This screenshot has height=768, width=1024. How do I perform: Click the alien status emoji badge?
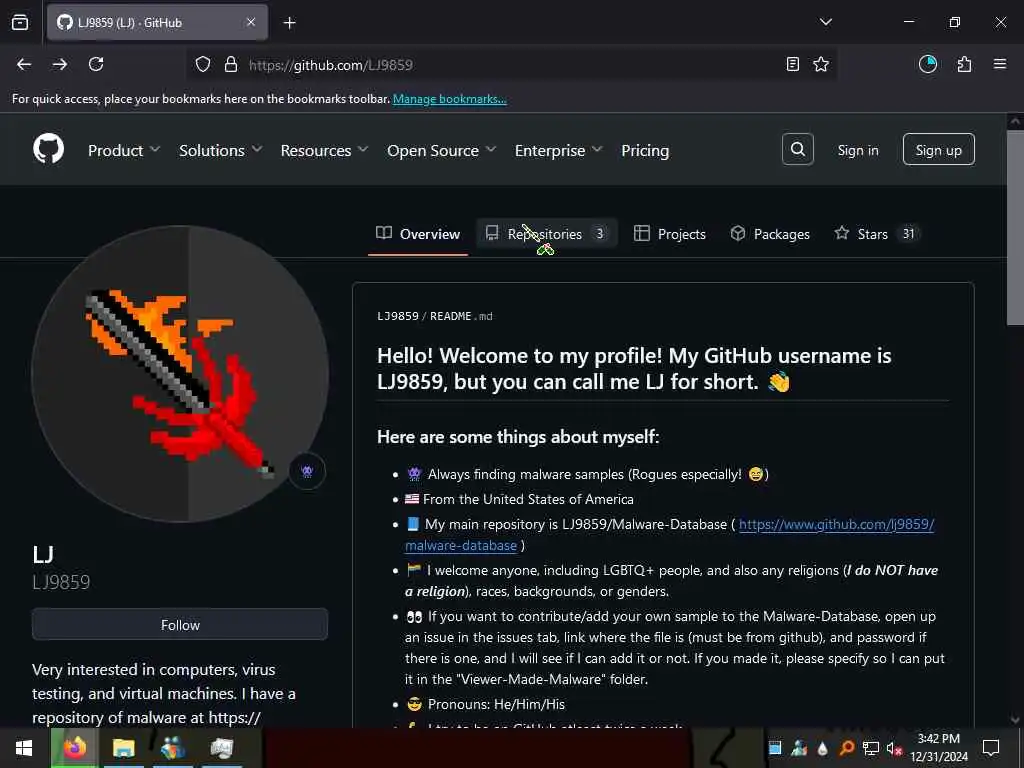[x=307, y=471]
